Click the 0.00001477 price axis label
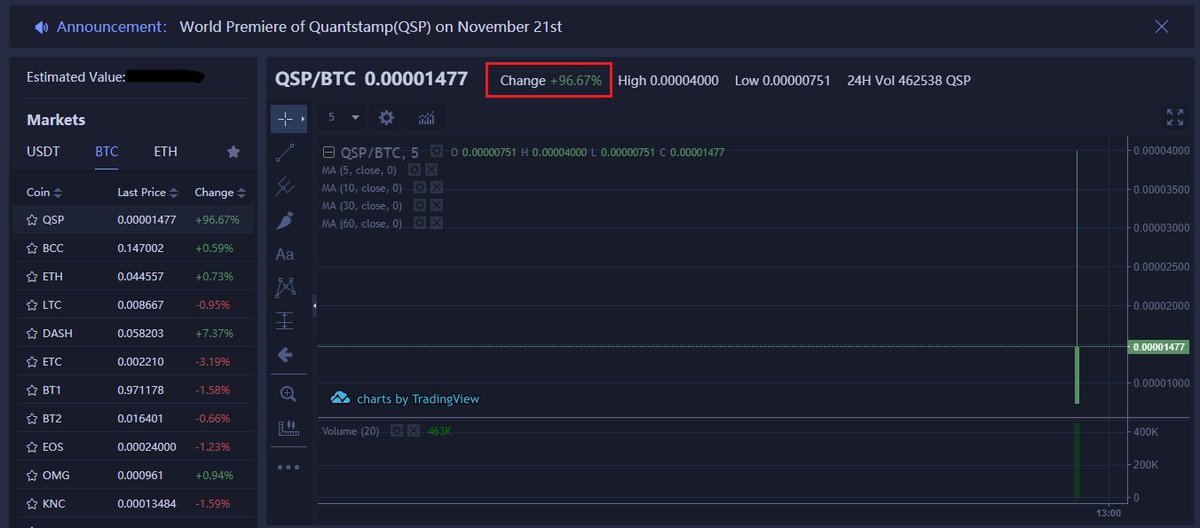Image resolution: width=1200 pixels, height=528 pixels. point(1158,347)
